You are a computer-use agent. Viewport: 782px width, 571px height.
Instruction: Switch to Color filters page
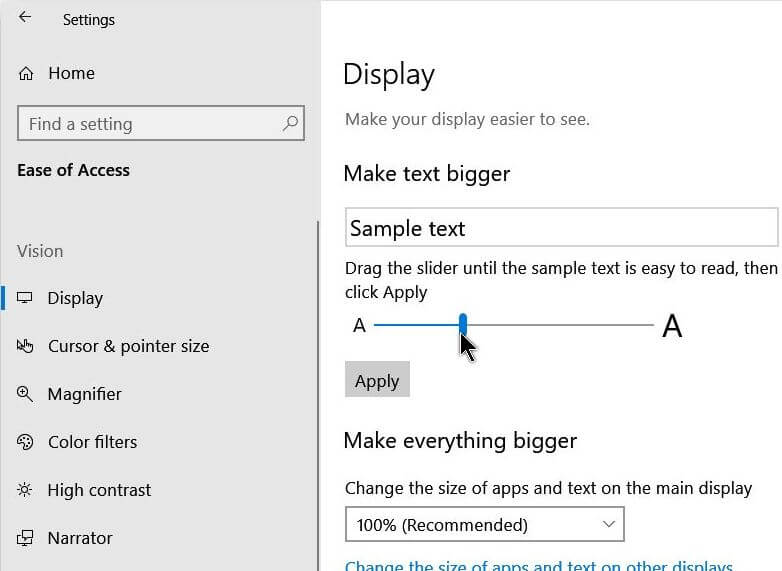[x=92, y=442]
